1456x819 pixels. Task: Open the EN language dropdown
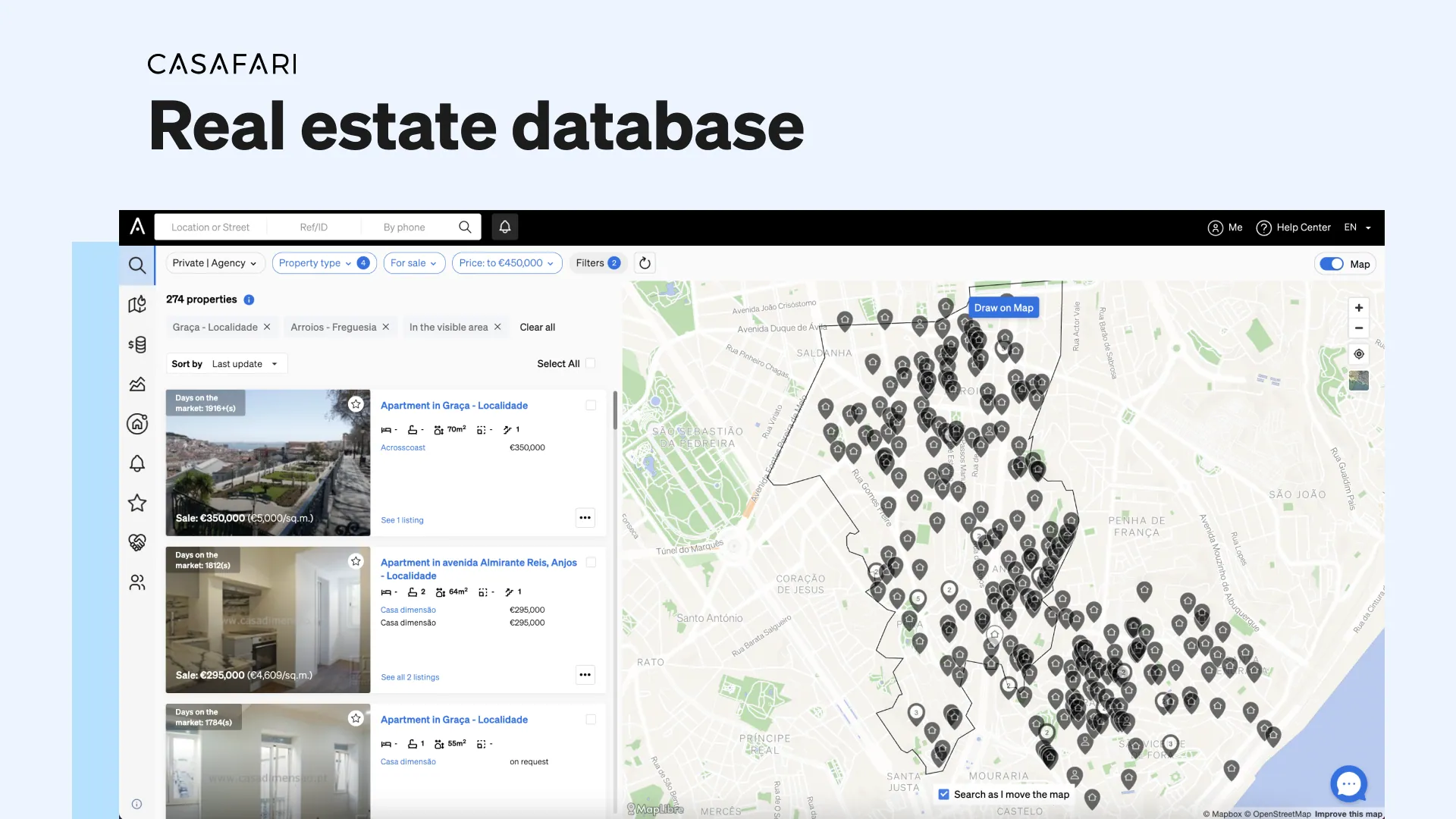1357,227
